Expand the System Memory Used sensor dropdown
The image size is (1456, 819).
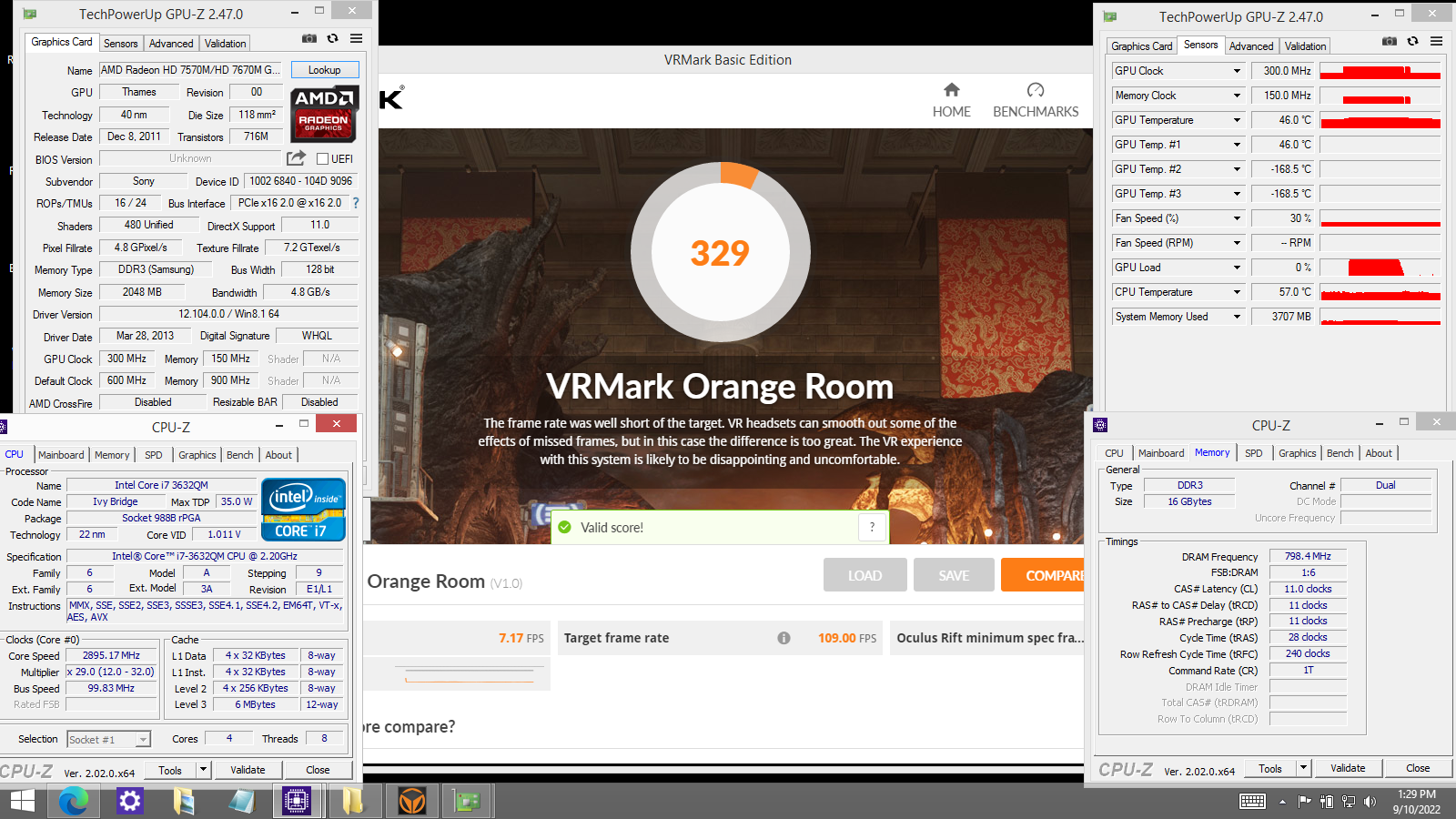pyautogui.click(x=1237, y=317)
